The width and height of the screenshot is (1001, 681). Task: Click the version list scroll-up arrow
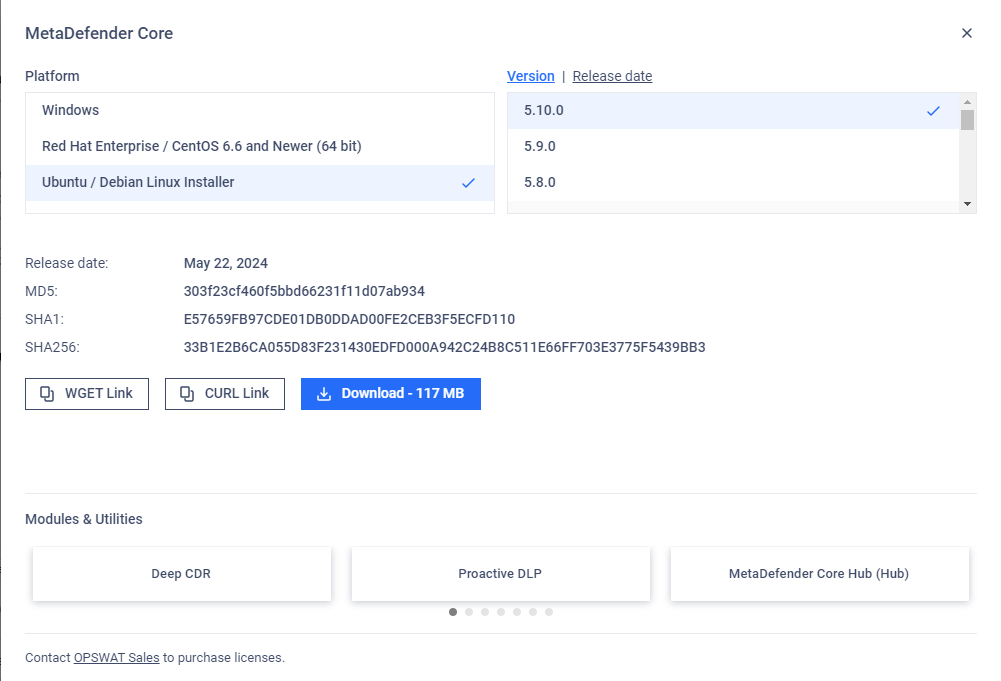968,101
